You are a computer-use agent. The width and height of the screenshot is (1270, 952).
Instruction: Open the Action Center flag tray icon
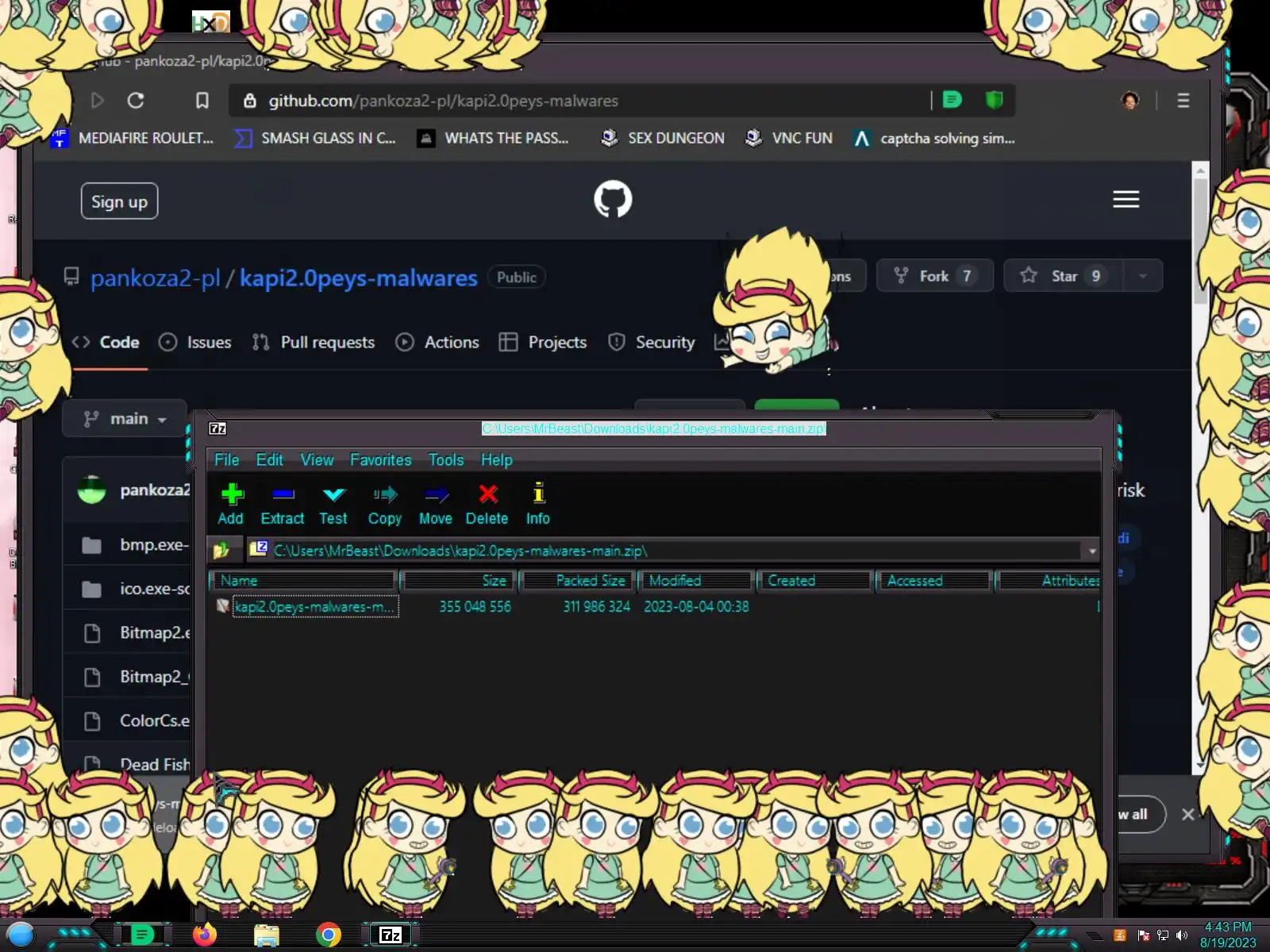tap(1143, 935)
